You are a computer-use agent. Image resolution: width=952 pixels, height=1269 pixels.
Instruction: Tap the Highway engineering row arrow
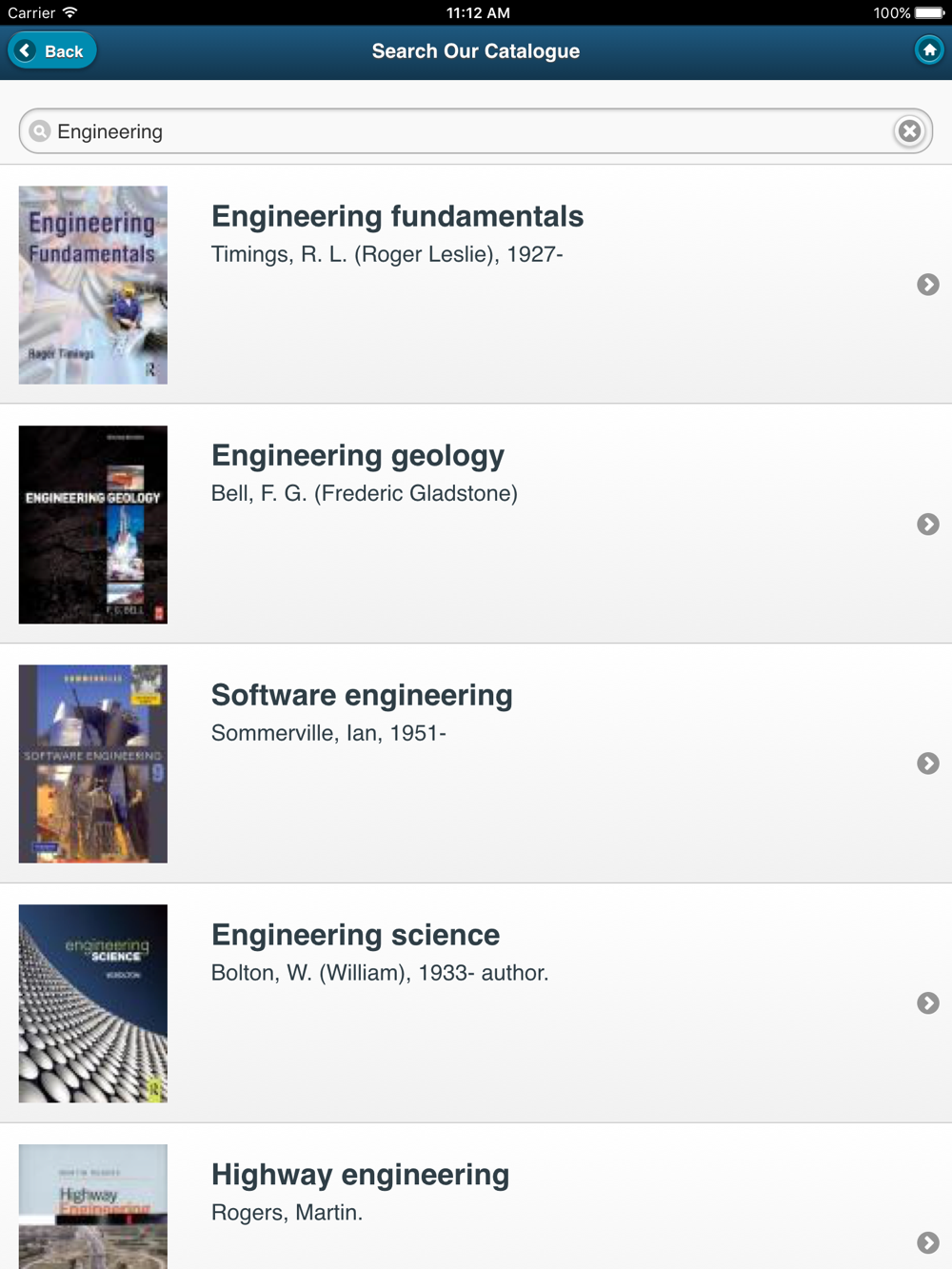(928, 1242)
